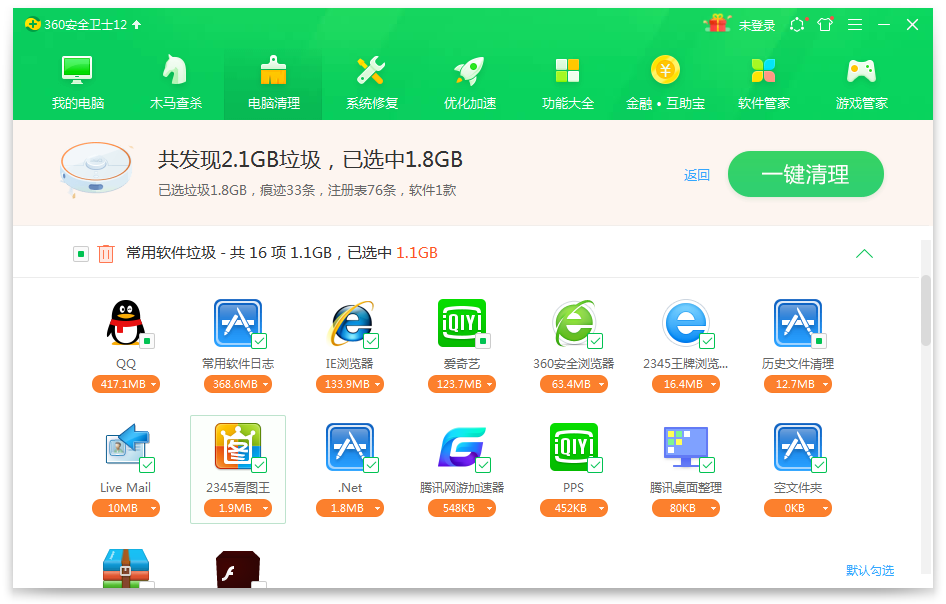Toggle the 爱奇艺 item checkbox
This screenshot has width=946, height=604.
(x=483, y=341)
